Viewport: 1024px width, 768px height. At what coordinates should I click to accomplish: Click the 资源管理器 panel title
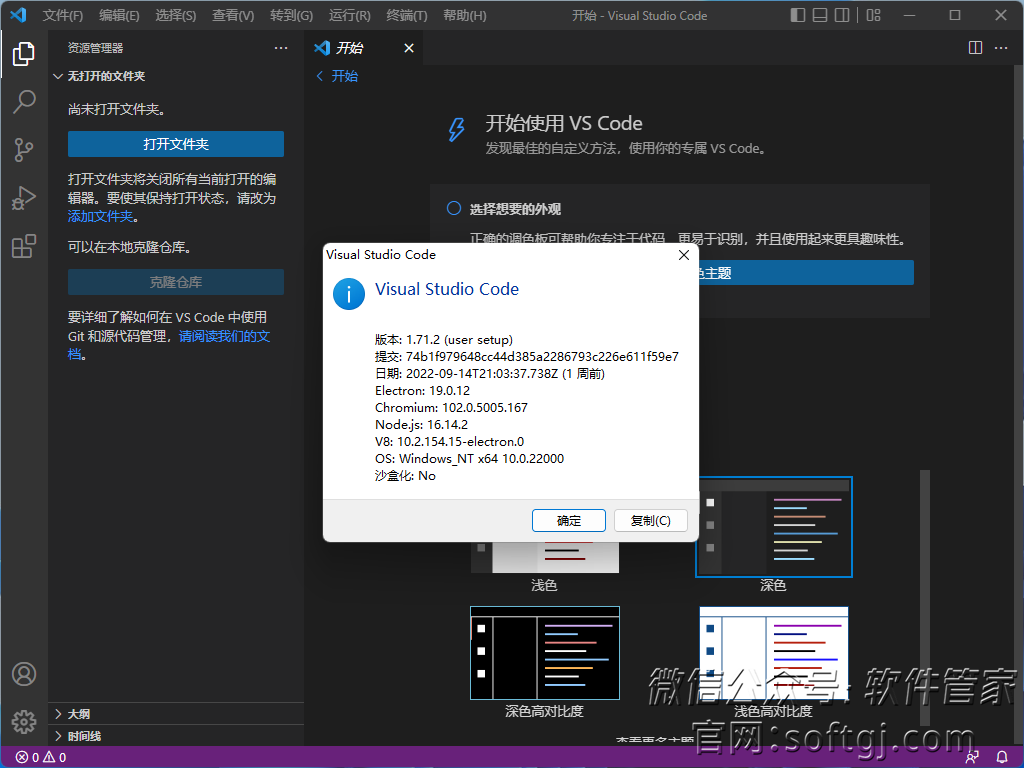pos(95,48)
